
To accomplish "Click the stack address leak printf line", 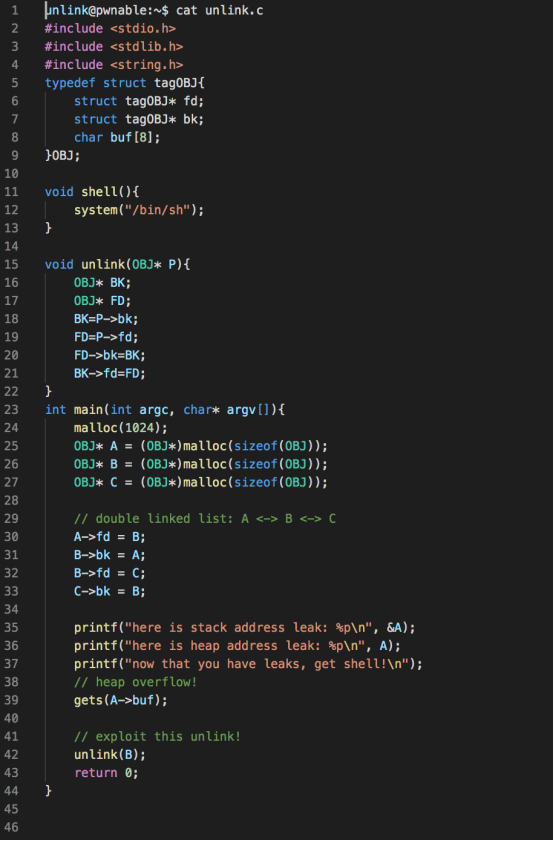I will [x=245, y=628].
